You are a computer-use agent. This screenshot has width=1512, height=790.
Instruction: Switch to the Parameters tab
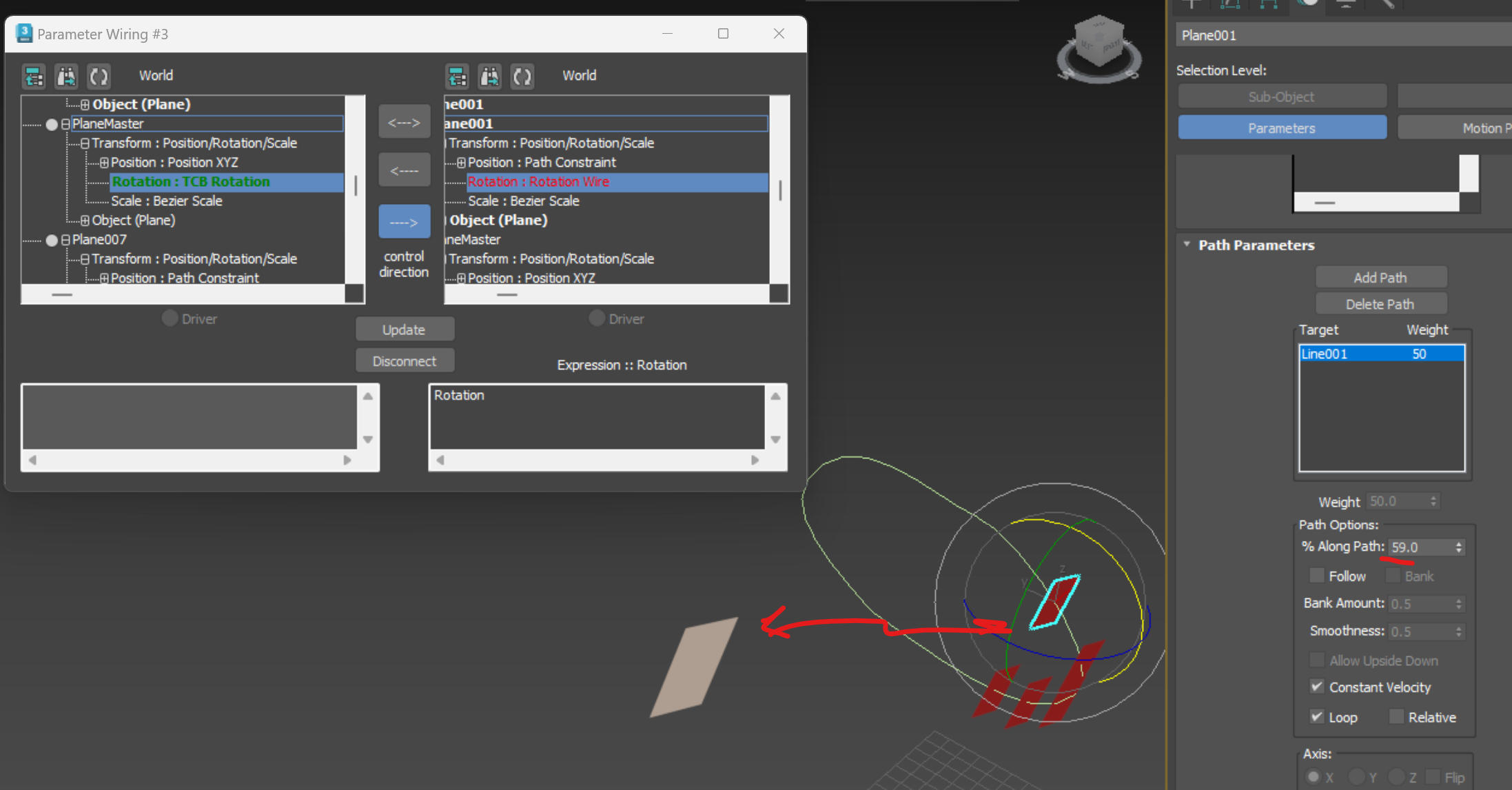(x=1282, y=128)
